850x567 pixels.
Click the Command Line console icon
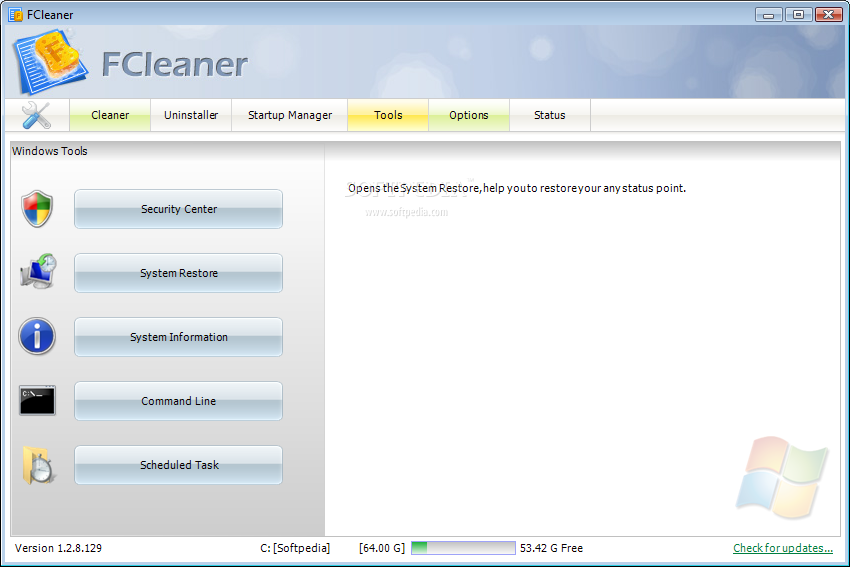(37, 401)
